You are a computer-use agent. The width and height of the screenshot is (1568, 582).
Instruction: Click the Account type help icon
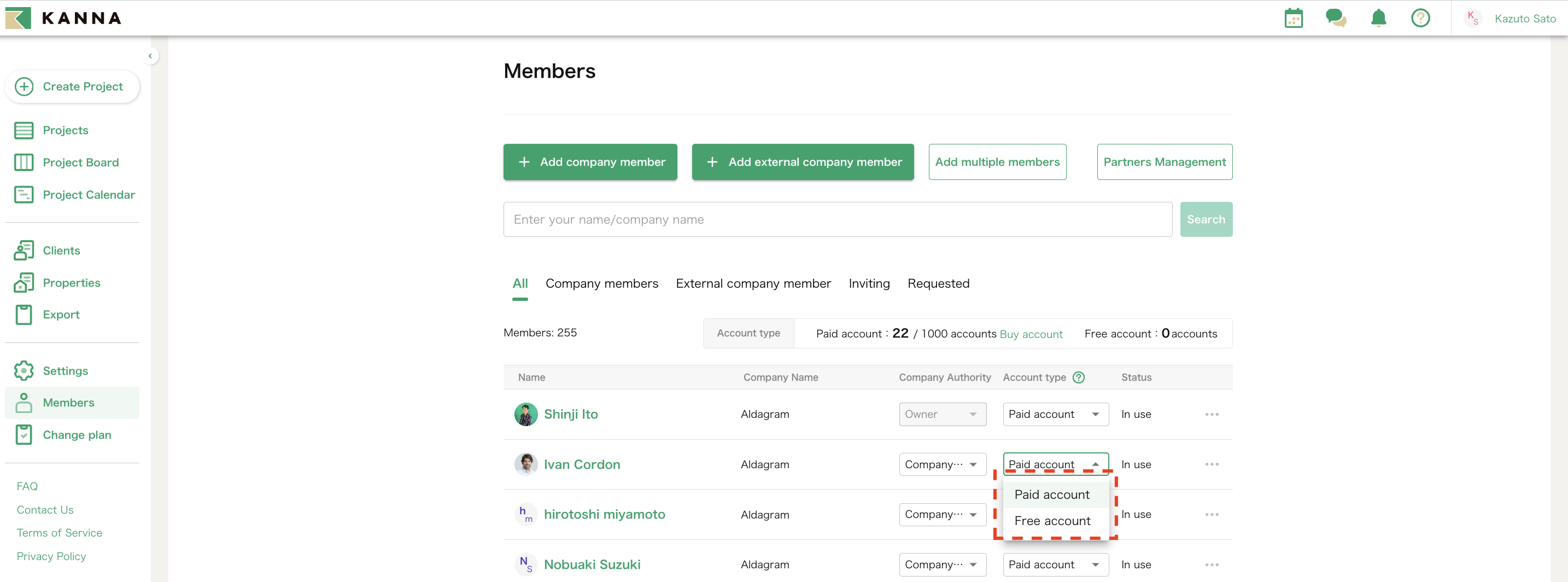(x=1079, y=377)
